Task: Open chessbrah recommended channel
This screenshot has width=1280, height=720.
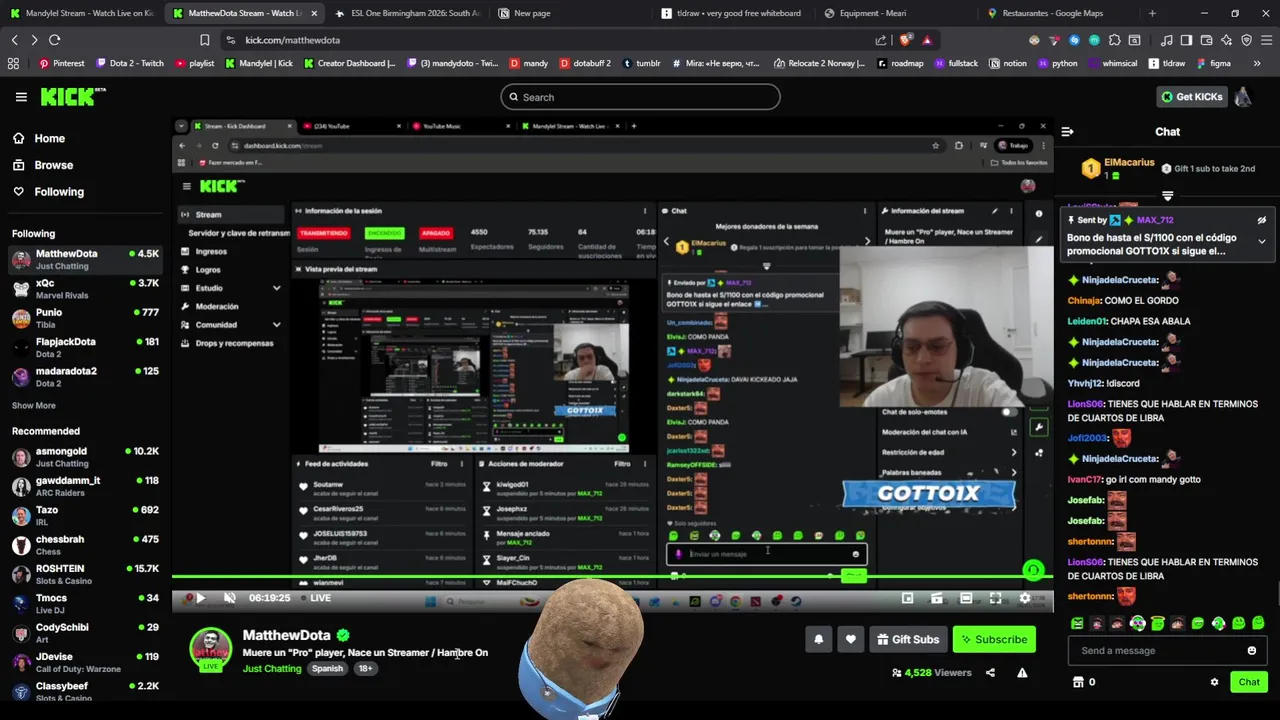Action: point(85,545)
